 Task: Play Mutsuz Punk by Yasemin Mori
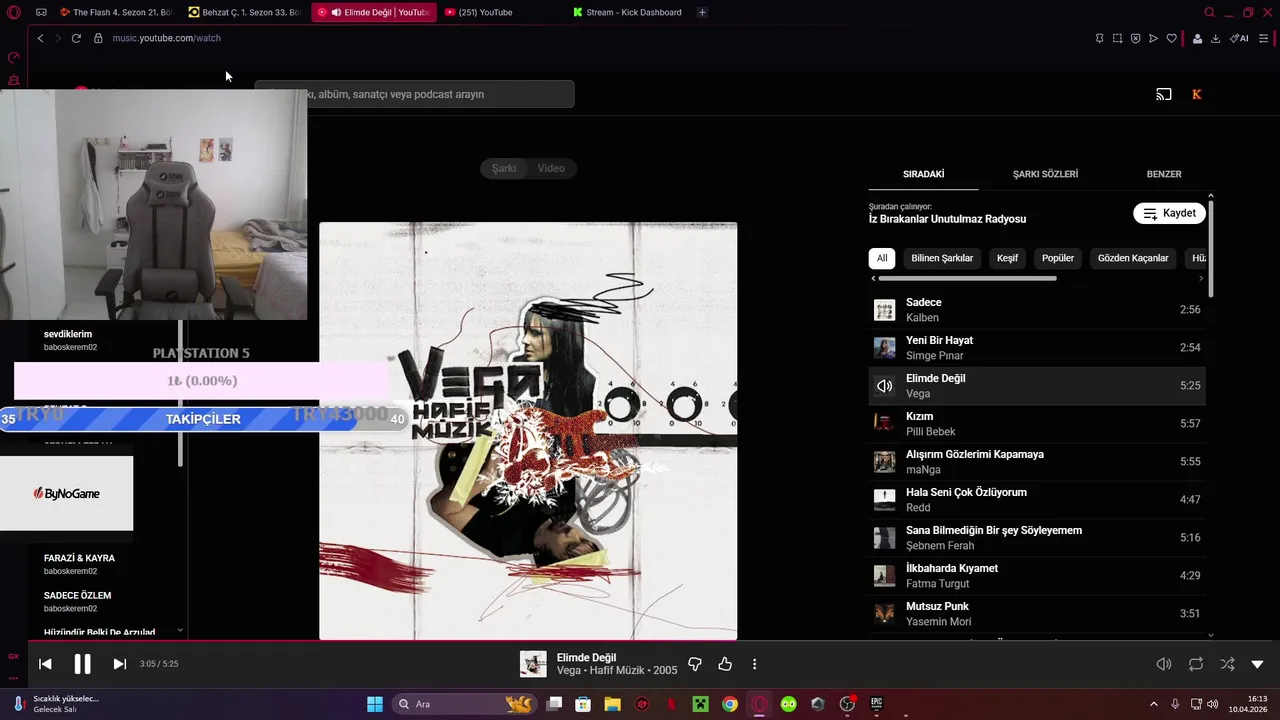coord(1037,614)
